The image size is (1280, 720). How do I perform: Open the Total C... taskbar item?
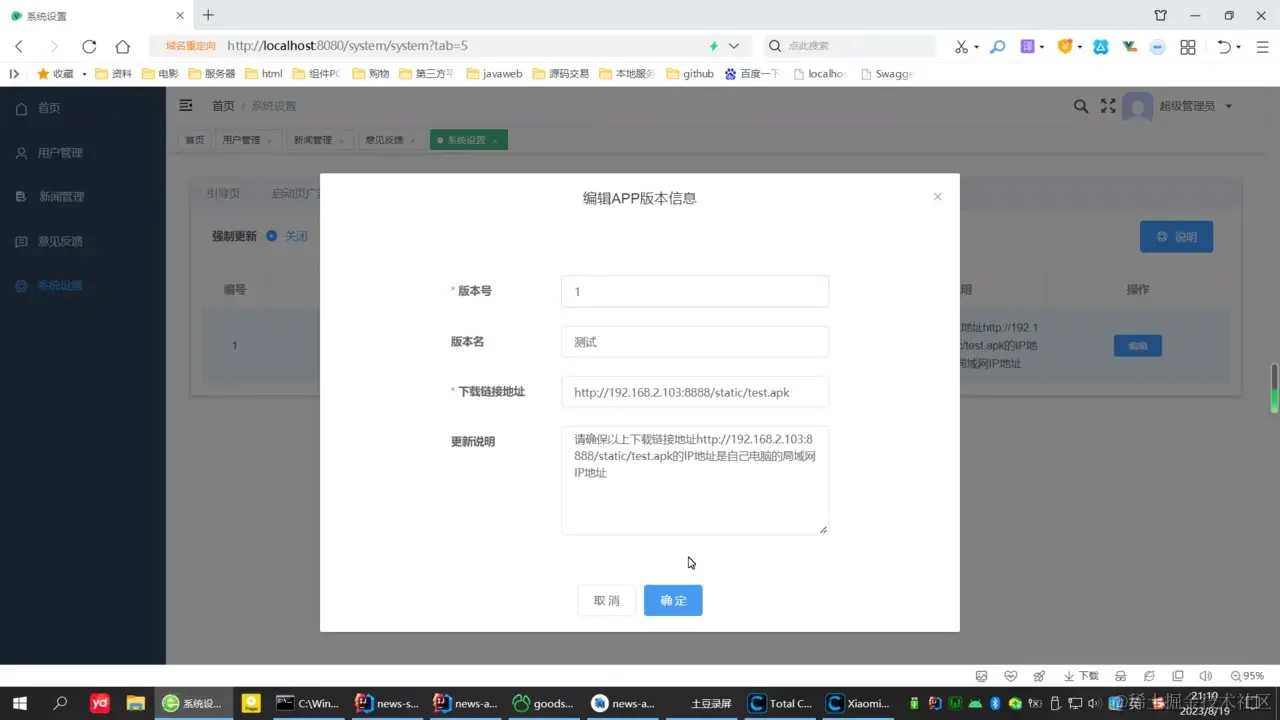[780, 703]
